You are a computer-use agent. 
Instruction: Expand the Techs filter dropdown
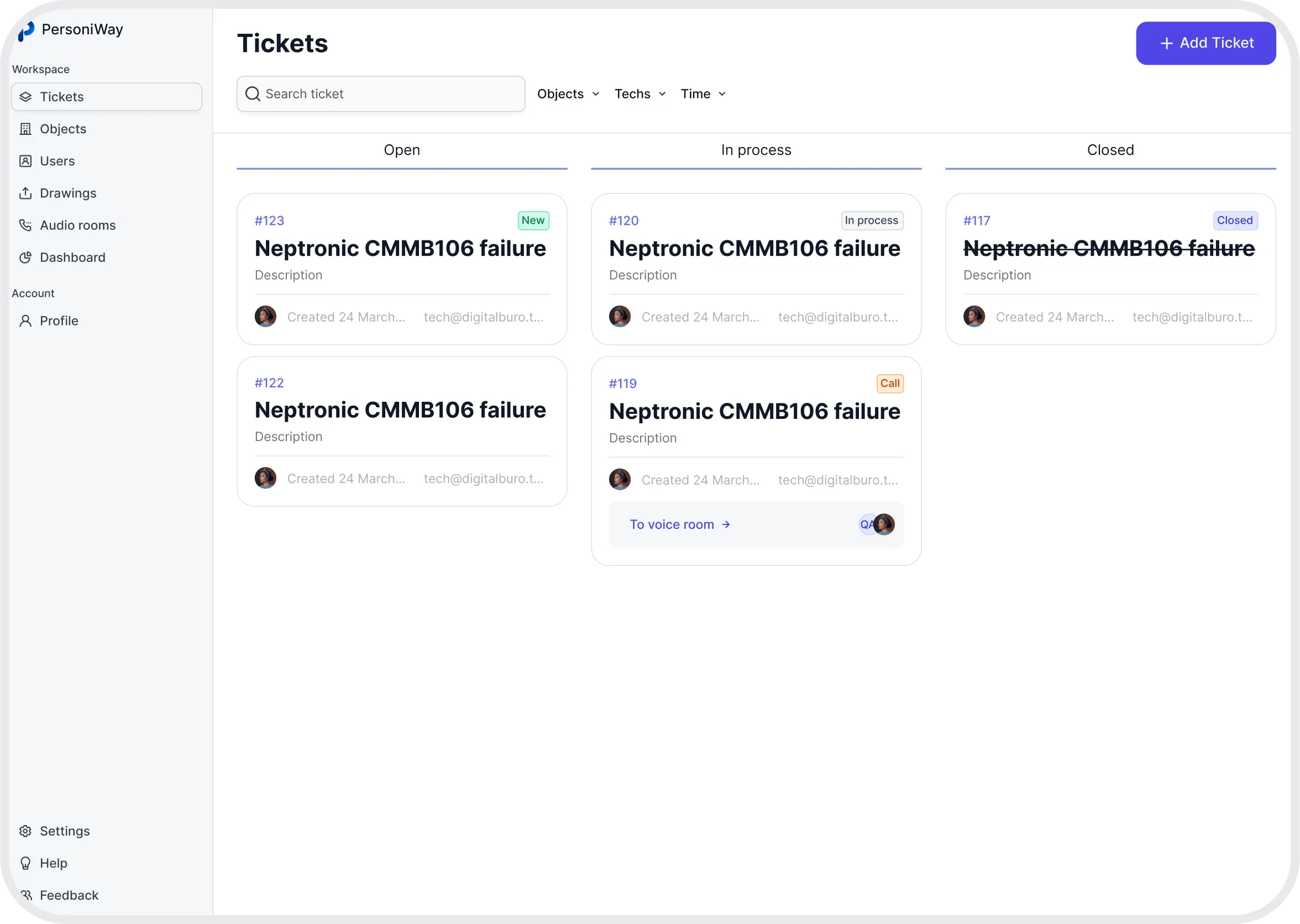click(640, 94)
